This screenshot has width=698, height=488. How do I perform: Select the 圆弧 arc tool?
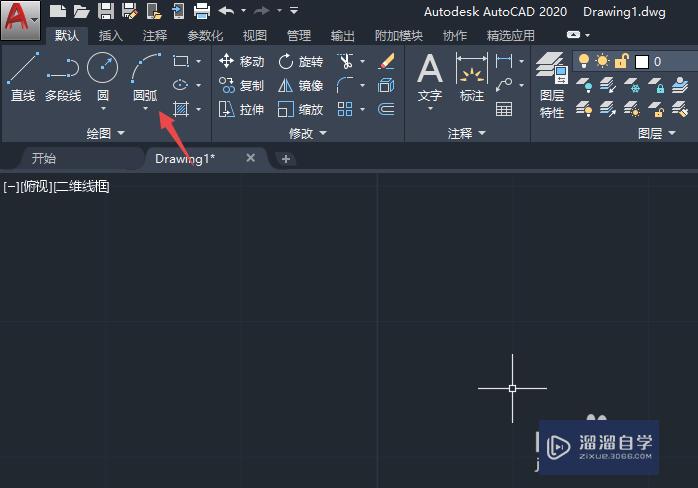click(x=146, y=77)
